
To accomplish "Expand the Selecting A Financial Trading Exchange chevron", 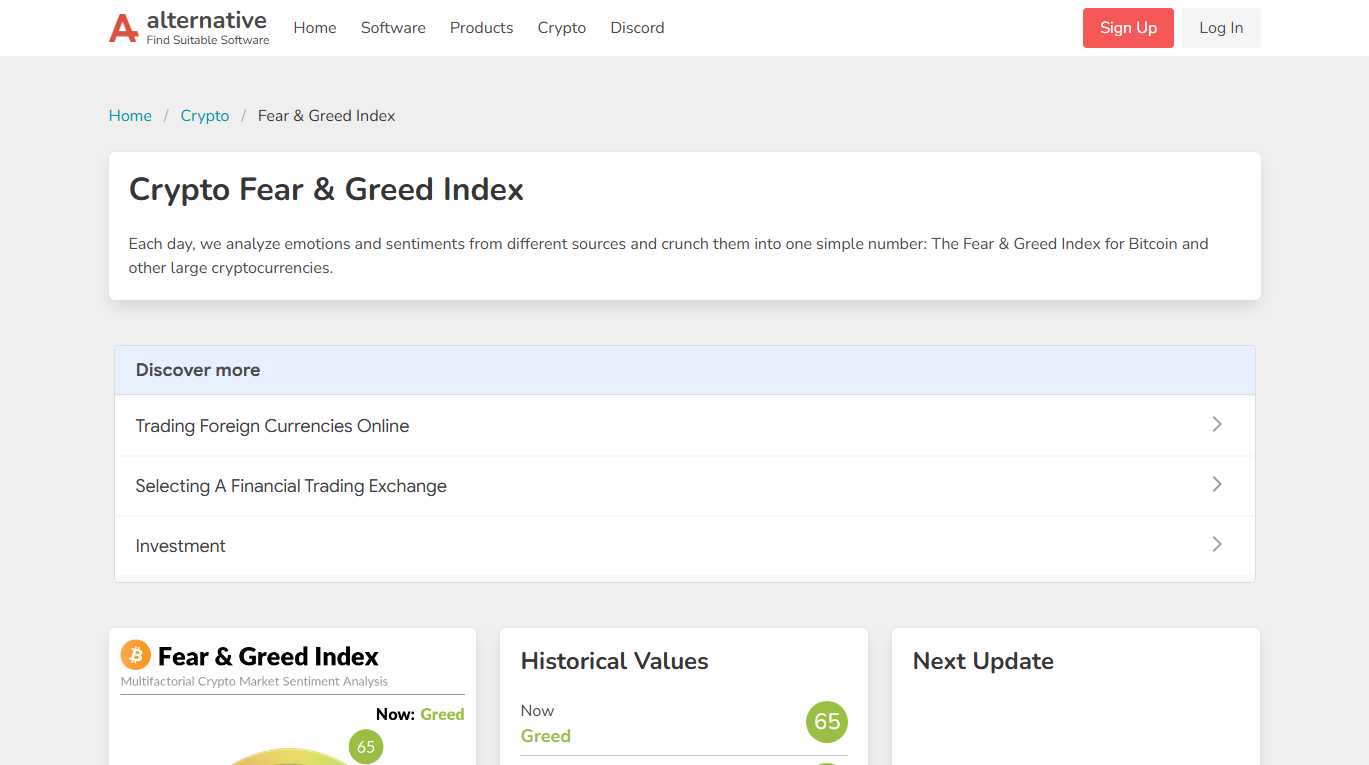I will 1217,484.
